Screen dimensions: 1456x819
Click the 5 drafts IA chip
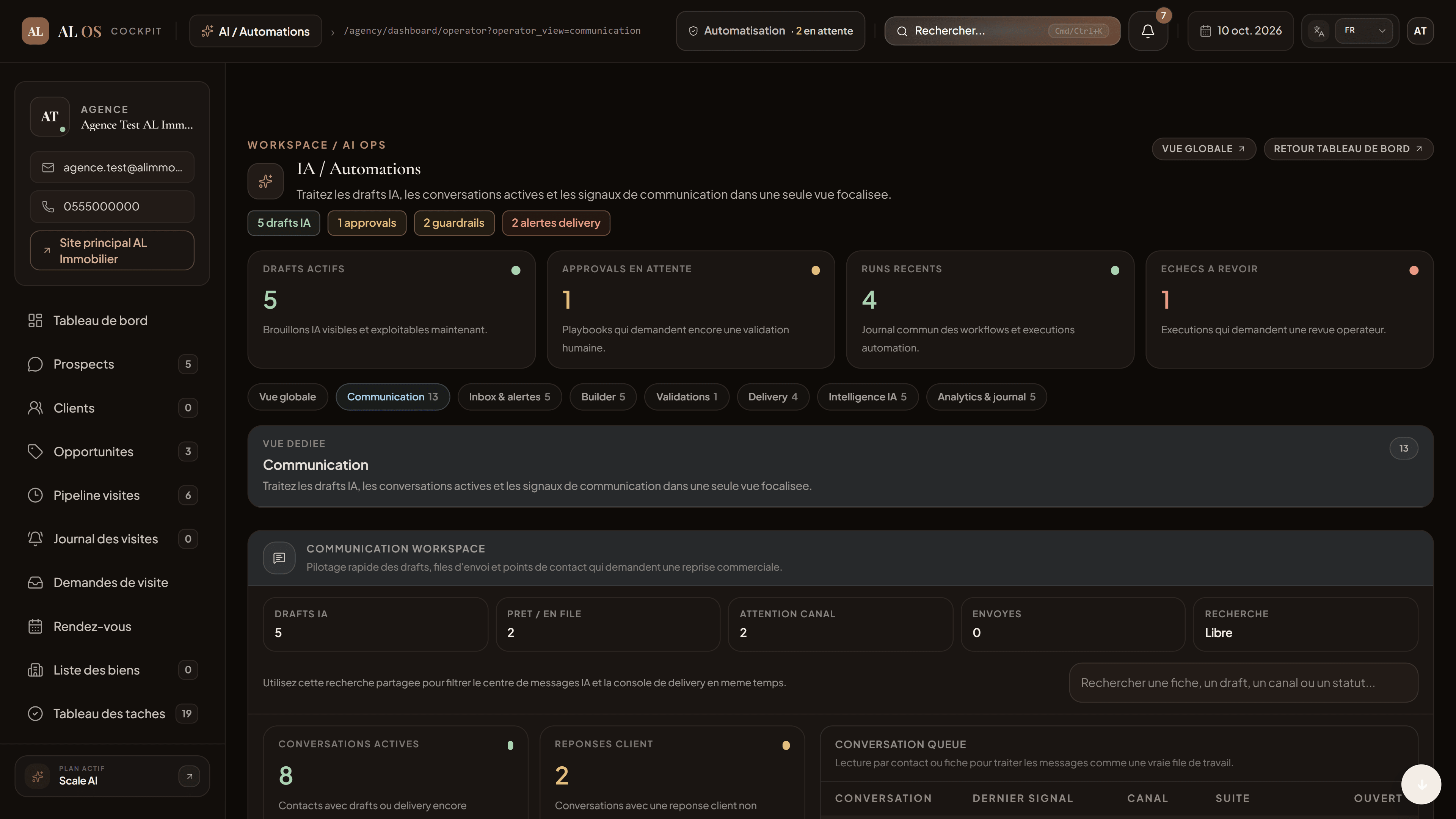point(284,223)
